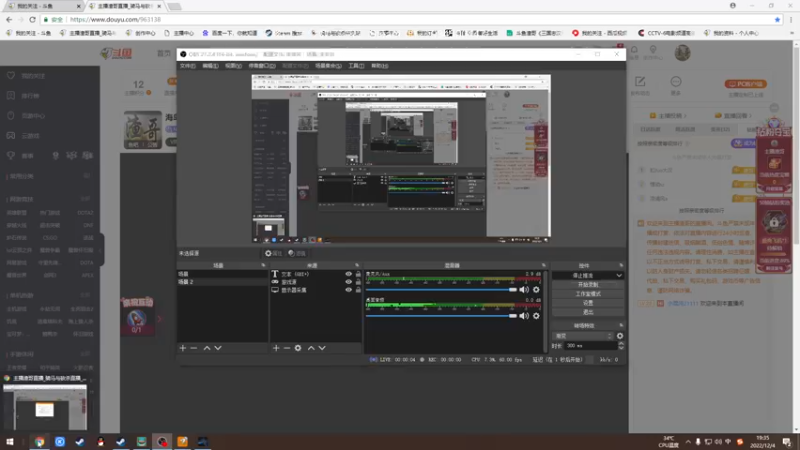Open the 渐变 transition combo box

point(583,336)
